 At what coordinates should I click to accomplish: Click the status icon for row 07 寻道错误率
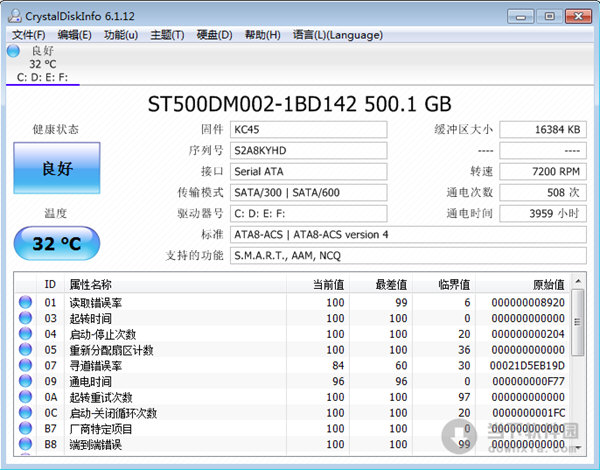tap(25, 365)
